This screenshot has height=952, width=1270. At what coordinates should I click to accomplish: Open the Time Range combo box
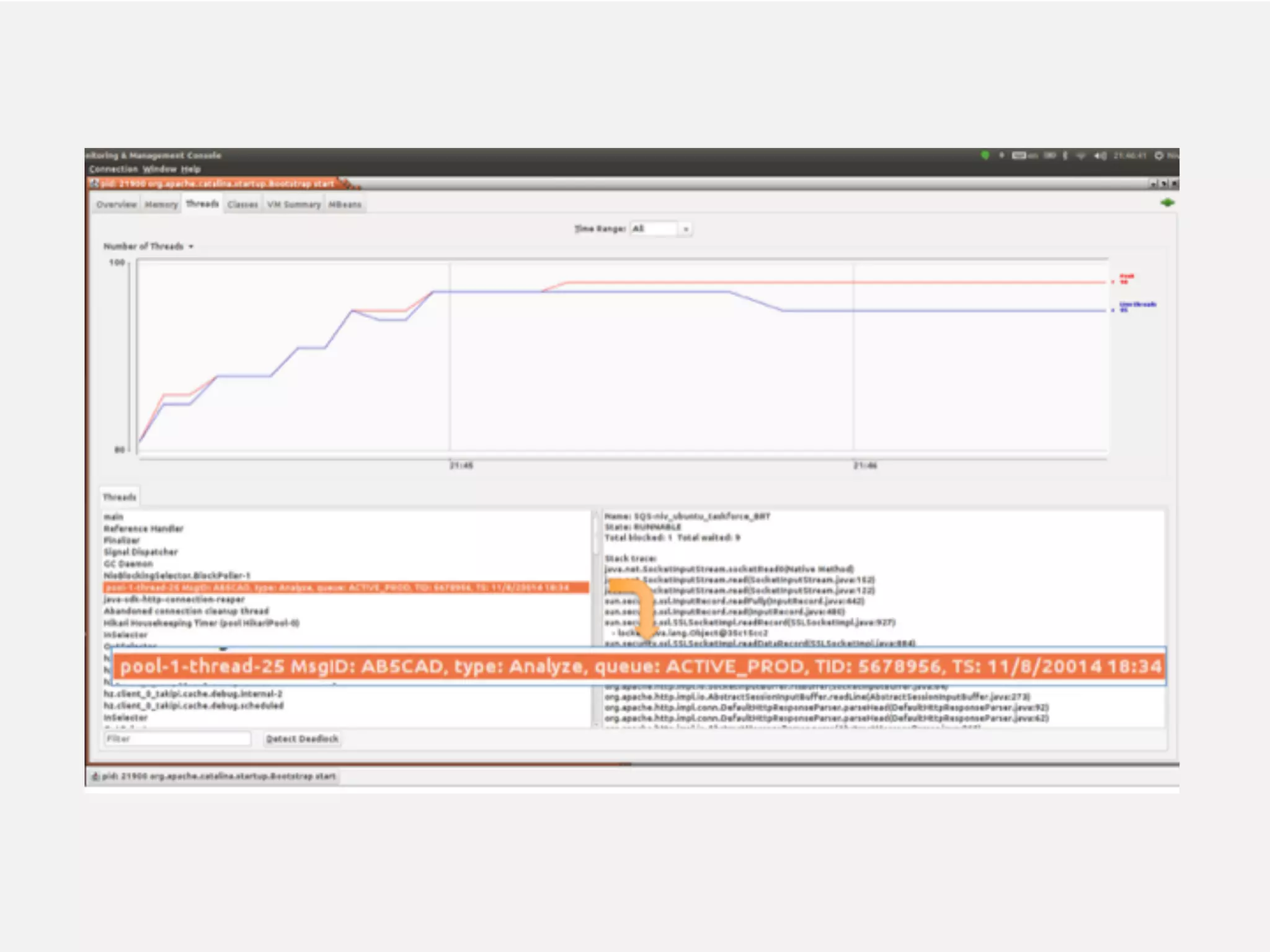coord(660,229)
